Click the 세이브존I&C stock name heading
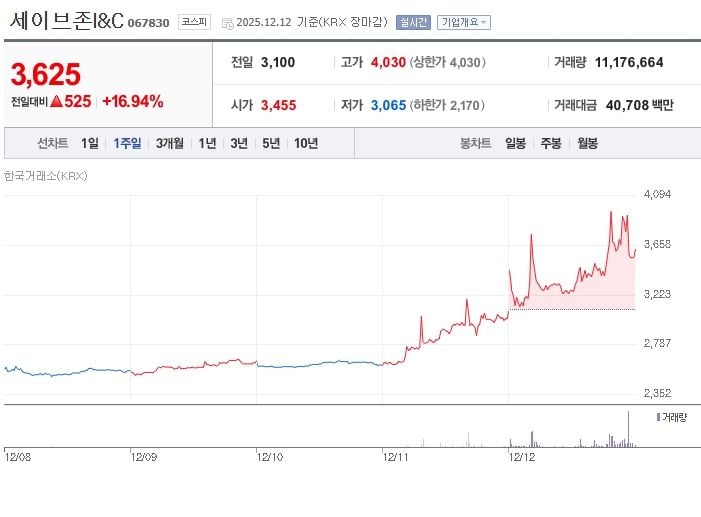Screen dimensions: 701x517 tap(66, 21)
